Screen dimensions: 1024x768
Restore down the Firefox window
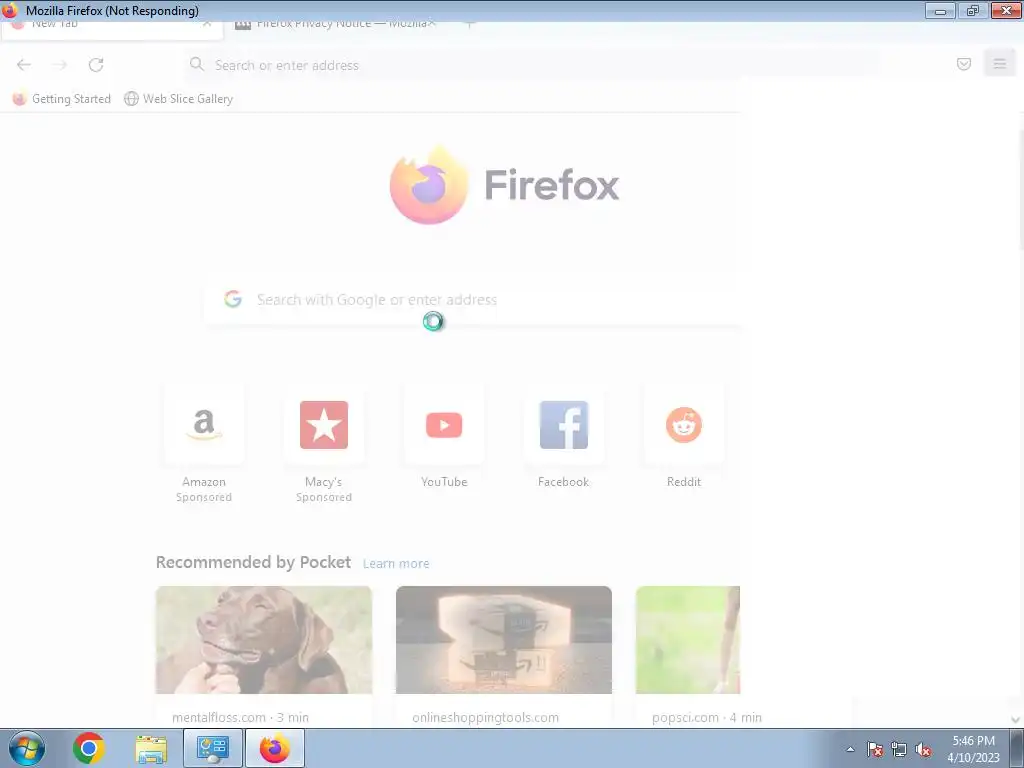click(x=972, y=10)
